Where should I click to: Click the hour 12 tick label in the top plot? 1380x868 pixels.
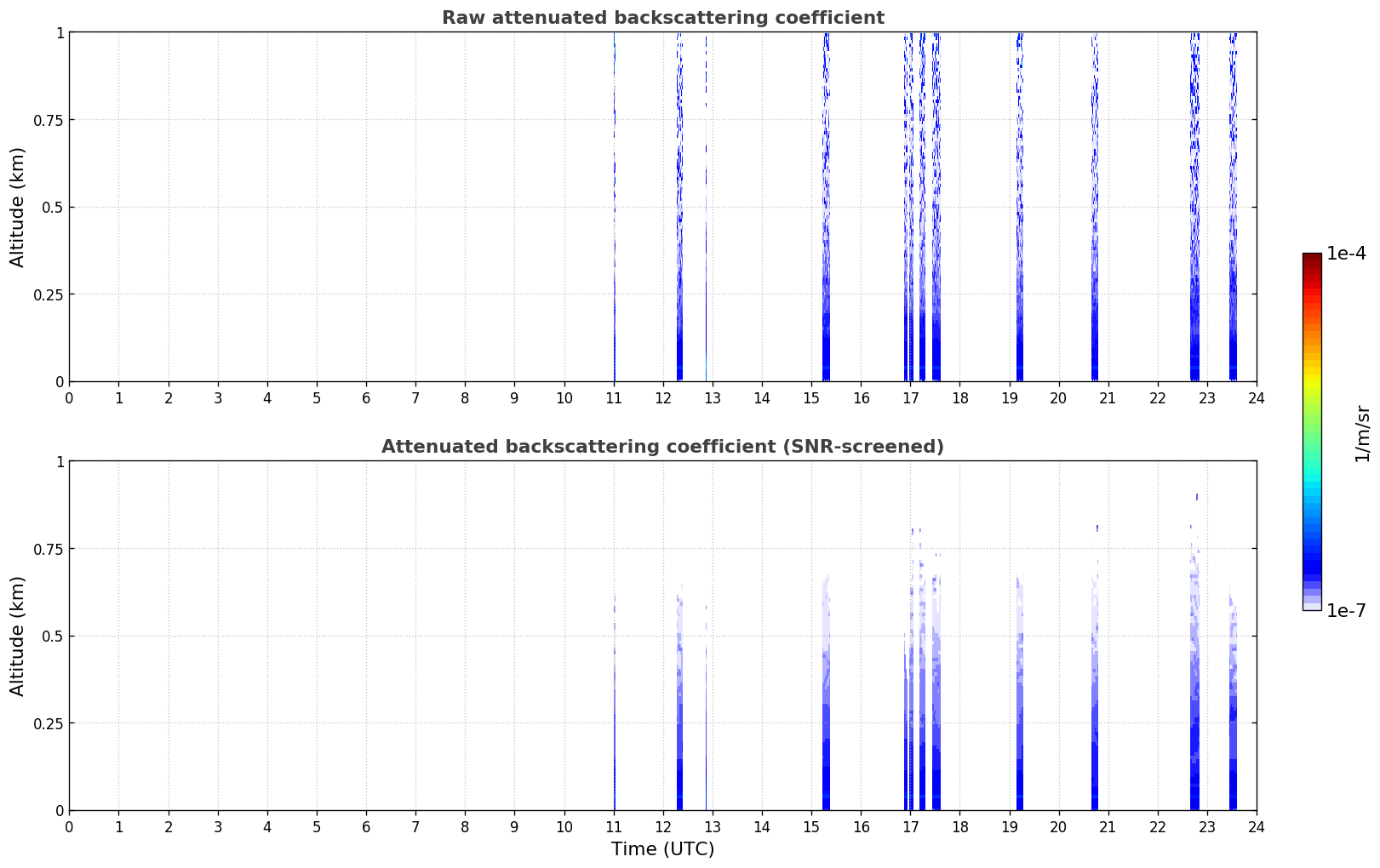click(x=663, y=397)
